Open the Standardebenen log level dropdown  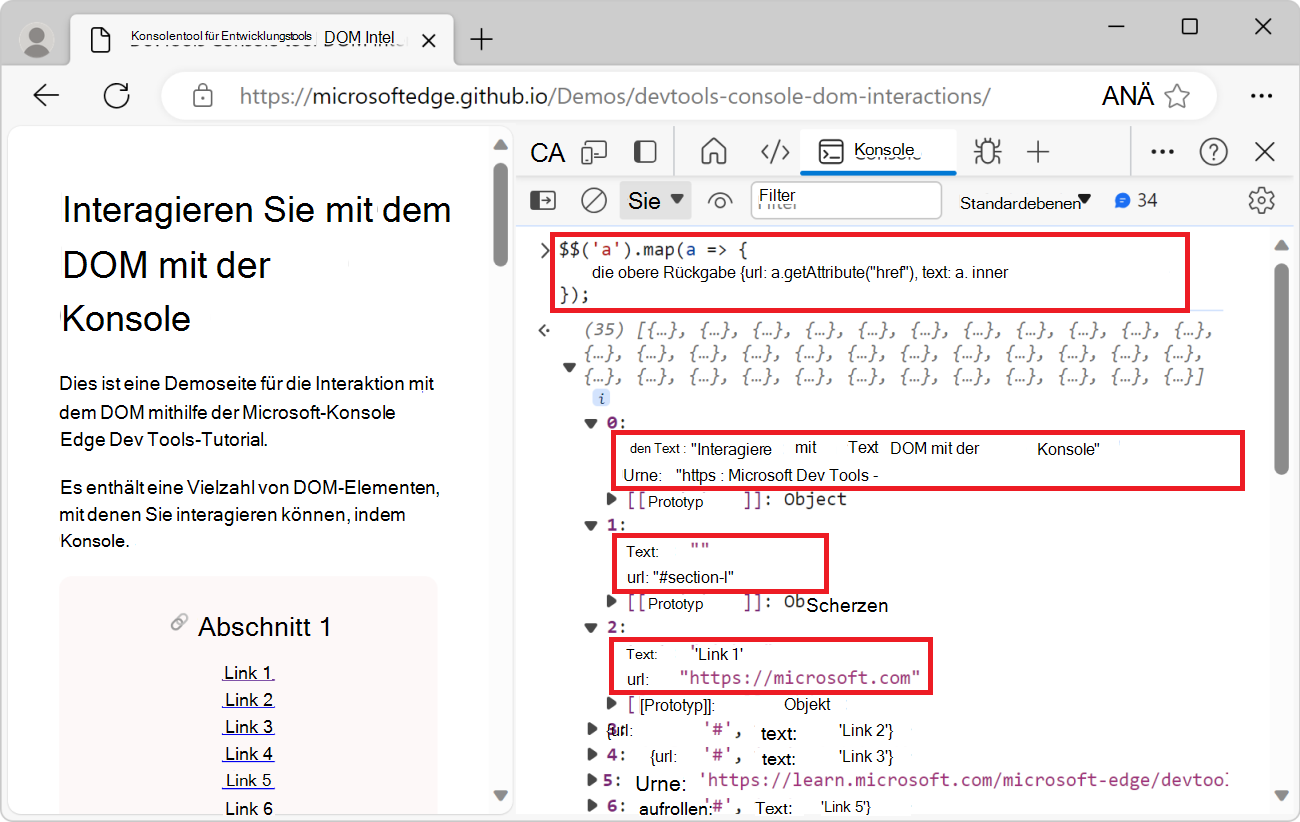[1023, 200]
